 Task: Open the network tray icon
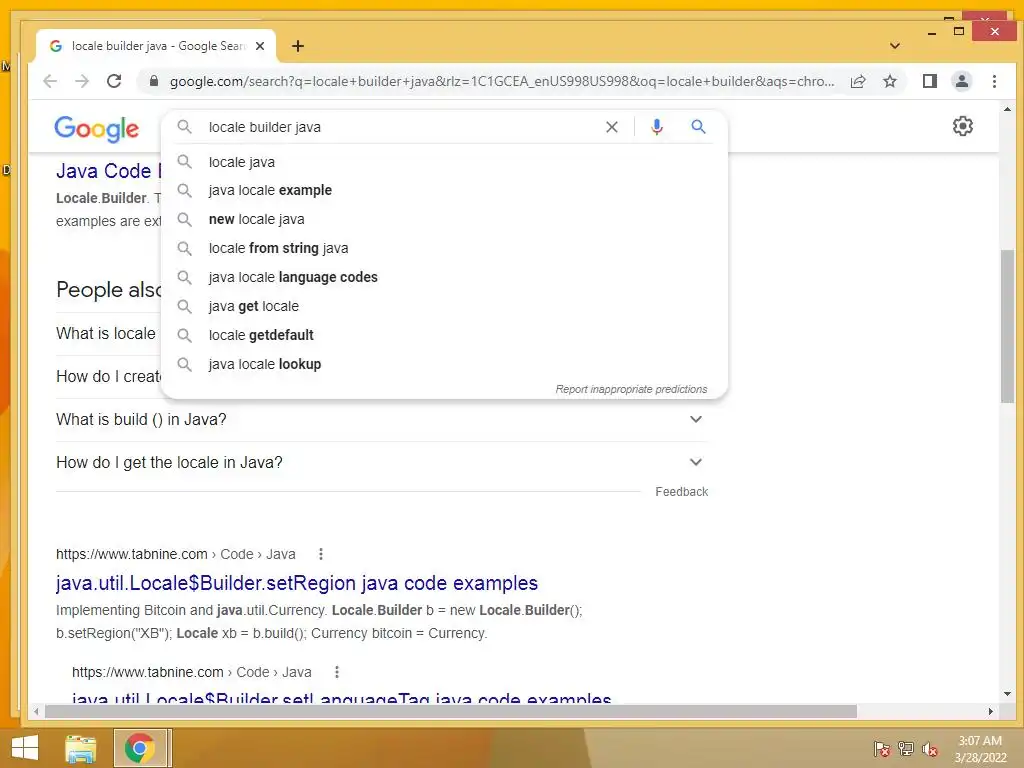coord(906,749)
